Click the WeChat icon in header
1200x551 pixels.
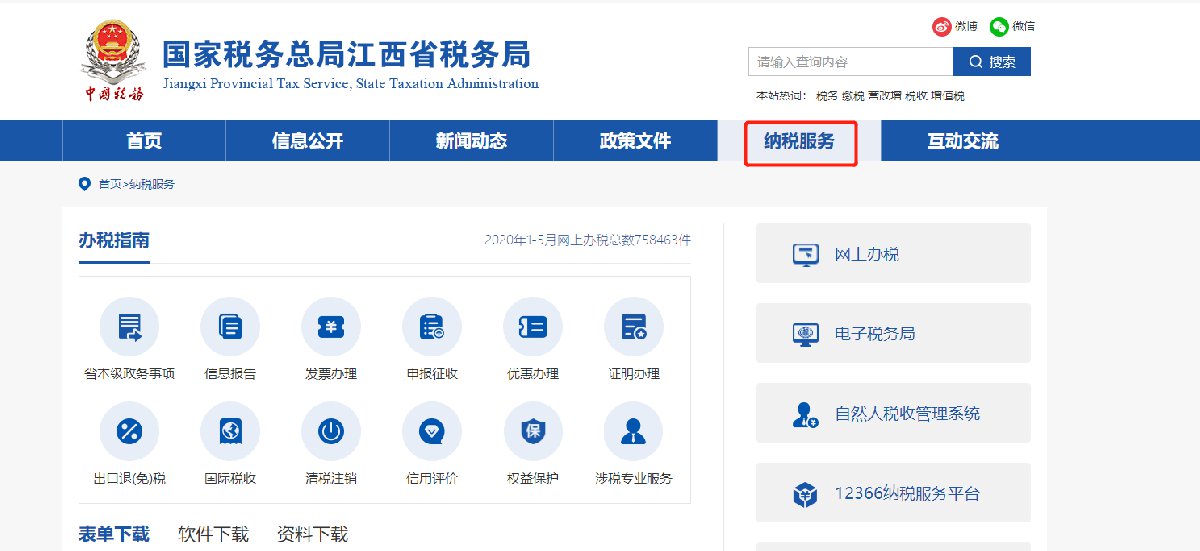pyautogui.click(x=999, y=27)
